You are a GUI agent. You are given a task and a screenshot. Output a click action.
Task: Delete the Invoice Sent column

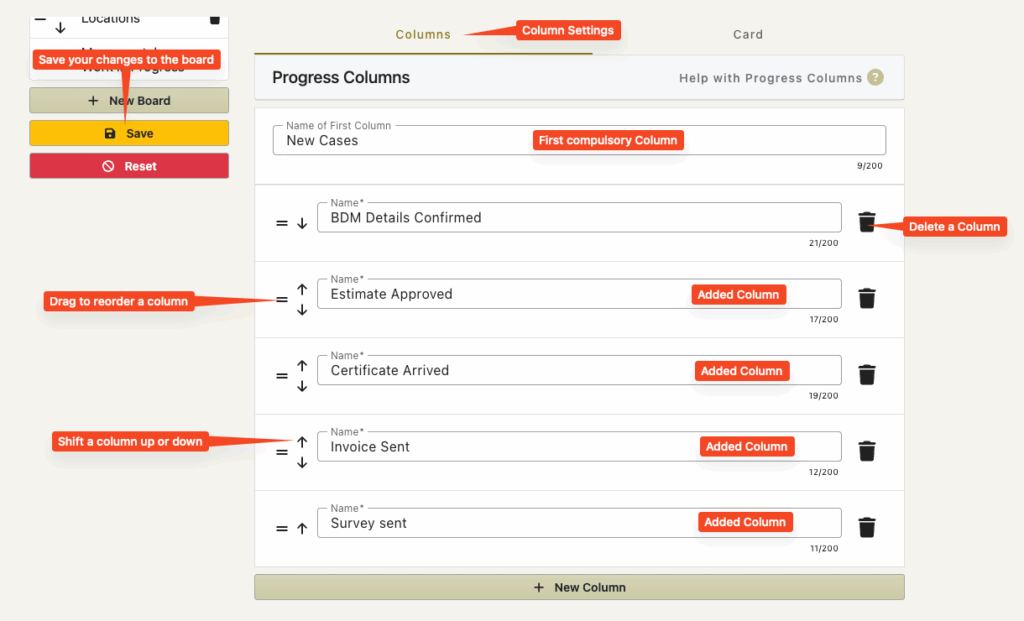click(x=867, y=451)
